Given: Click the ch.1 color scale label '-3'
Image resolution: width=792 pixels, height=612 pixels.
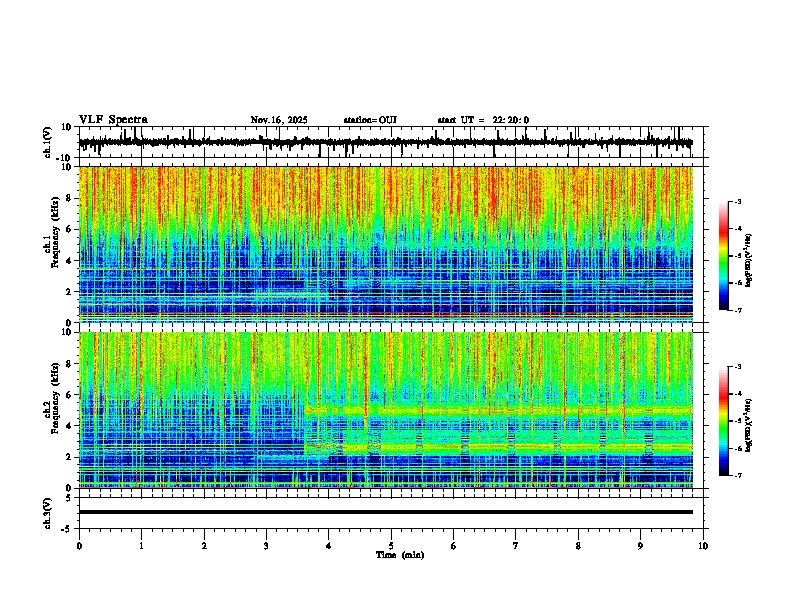Looking at the screenshot, I should coord(737,202).
